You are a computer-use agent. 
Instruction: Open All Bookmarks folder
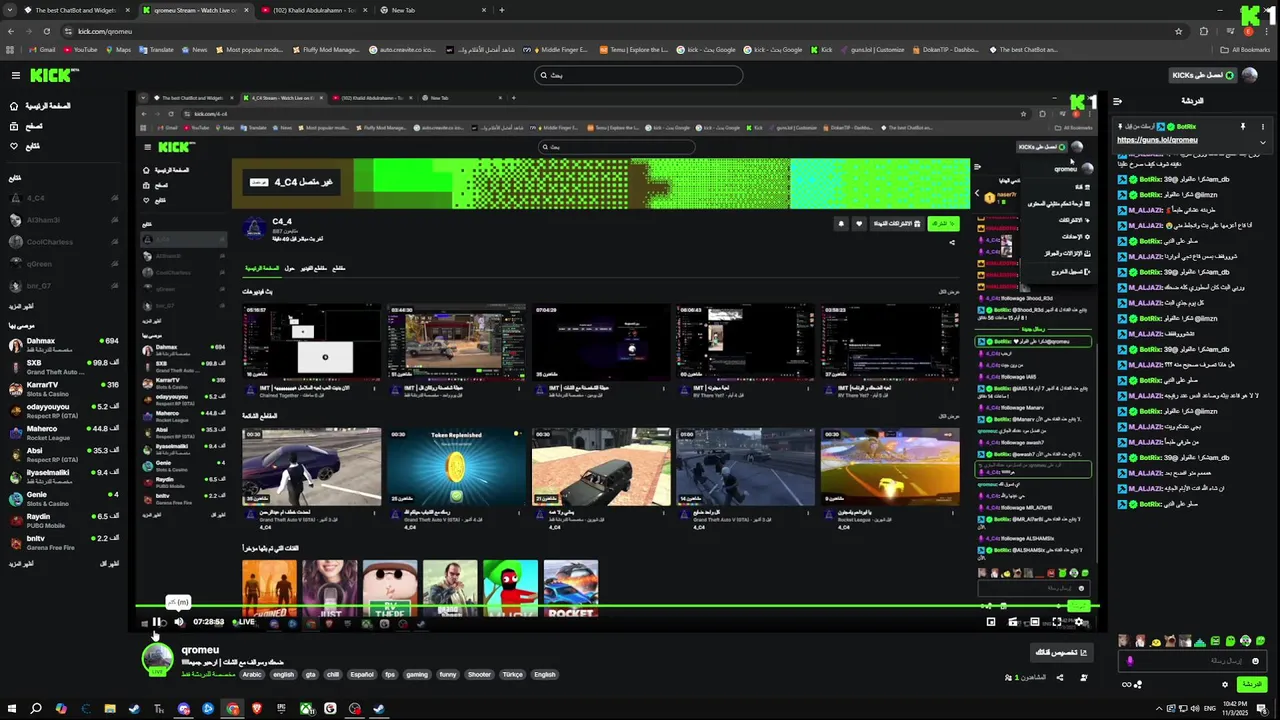coord(1246,49)
